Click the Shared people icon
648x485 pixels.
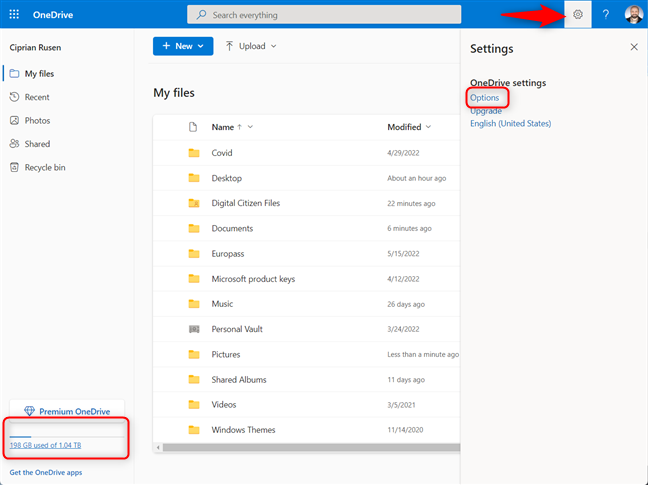pos(14,144)
